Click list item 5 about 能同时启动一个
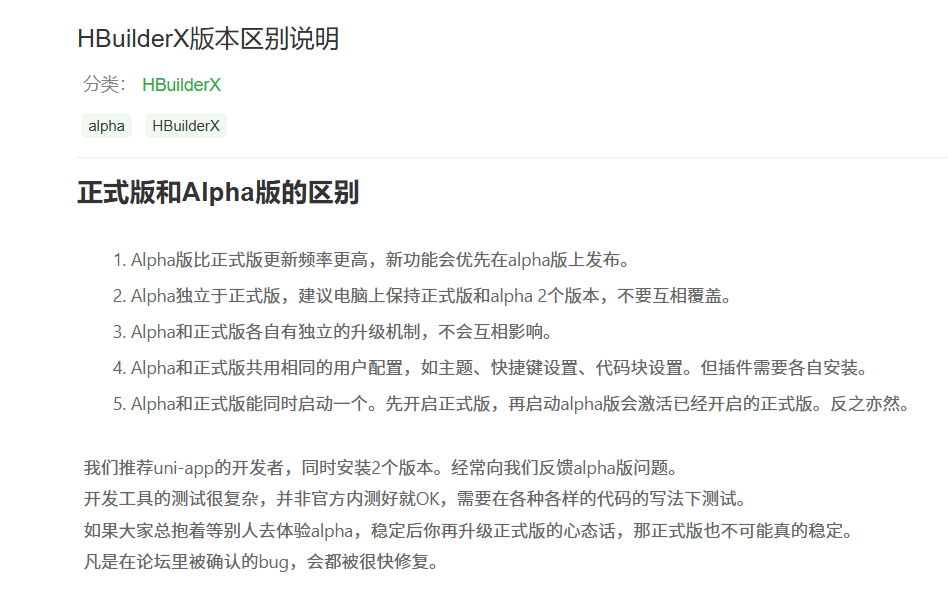This screenshot has width=948, height=589. tap(511, 403)
